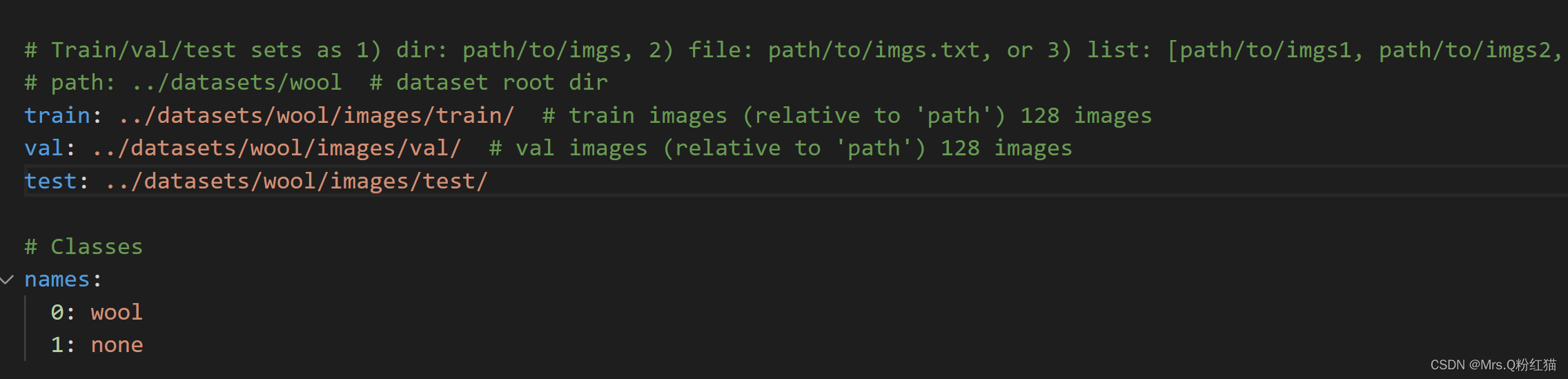
Task: Click the class value 'wool'
Action: point(117,312)
